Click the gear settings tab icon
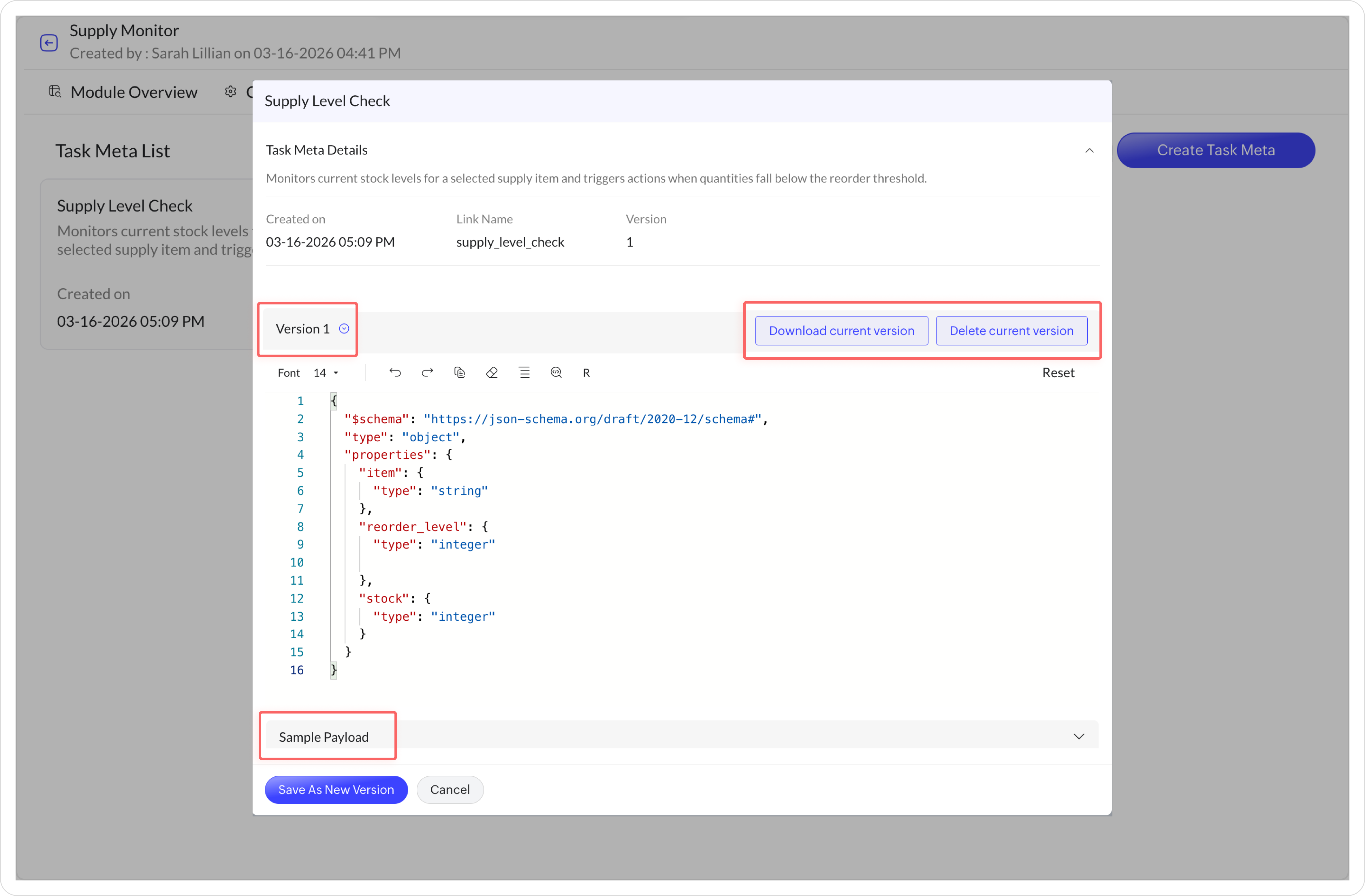 [x=231, y=92]
